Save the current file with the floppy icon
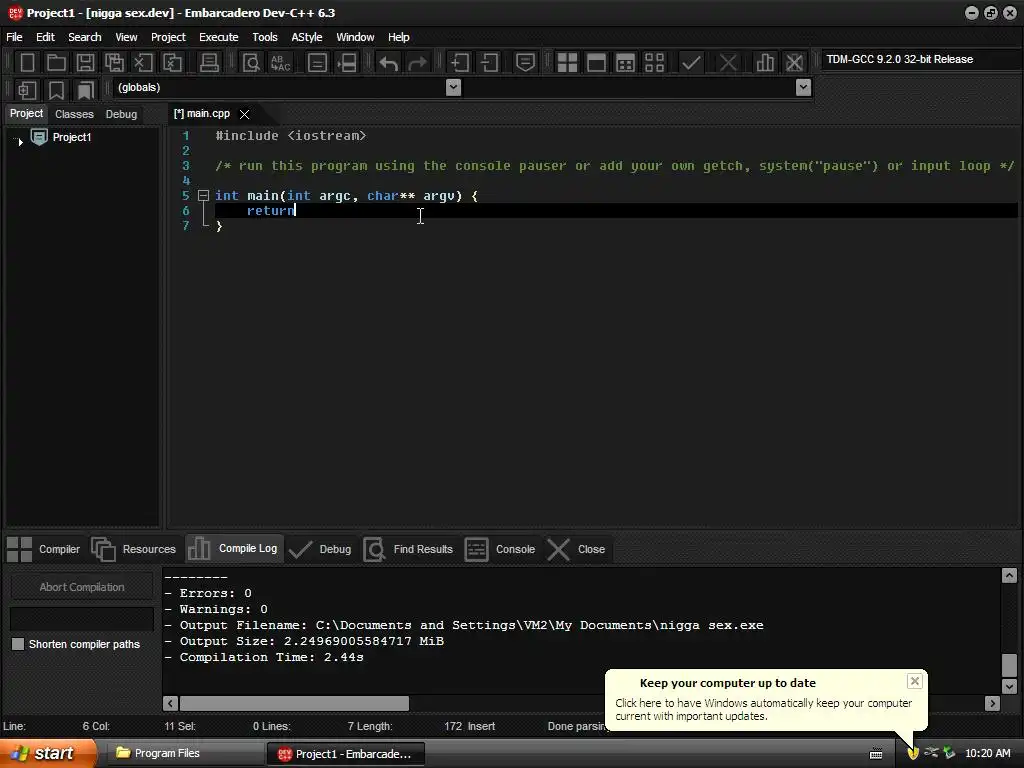 (x=85, y=63)
